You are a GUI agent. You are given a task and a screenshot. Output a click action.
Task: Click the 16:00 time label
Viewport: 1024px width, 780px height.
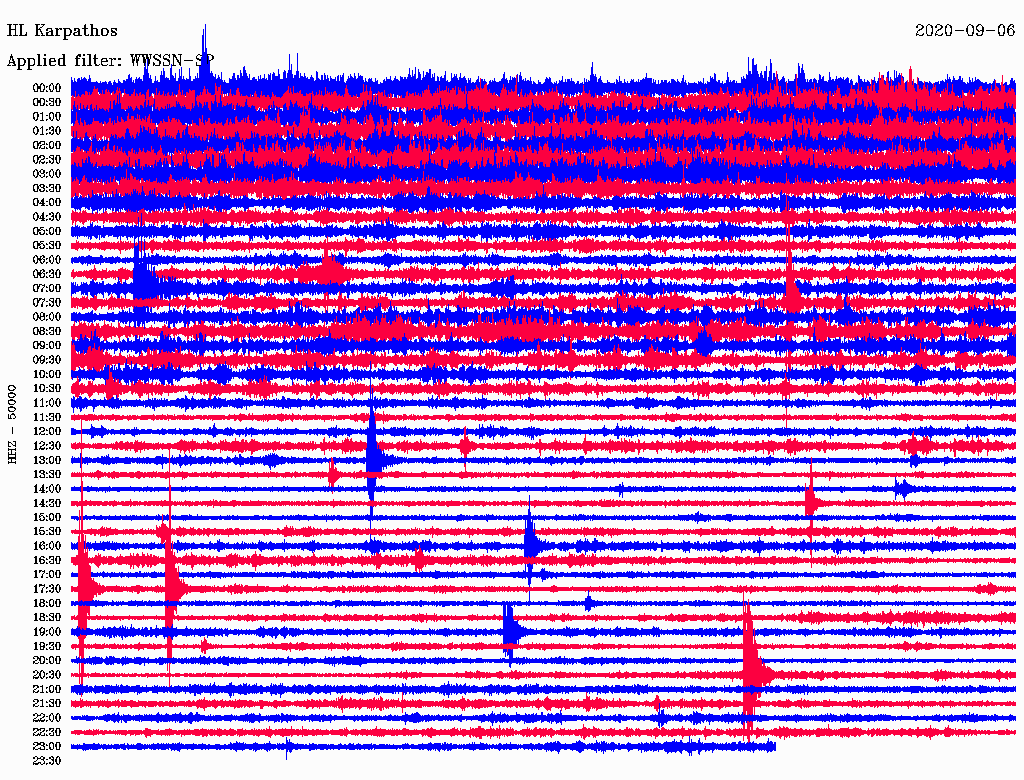tap(47, 546)
